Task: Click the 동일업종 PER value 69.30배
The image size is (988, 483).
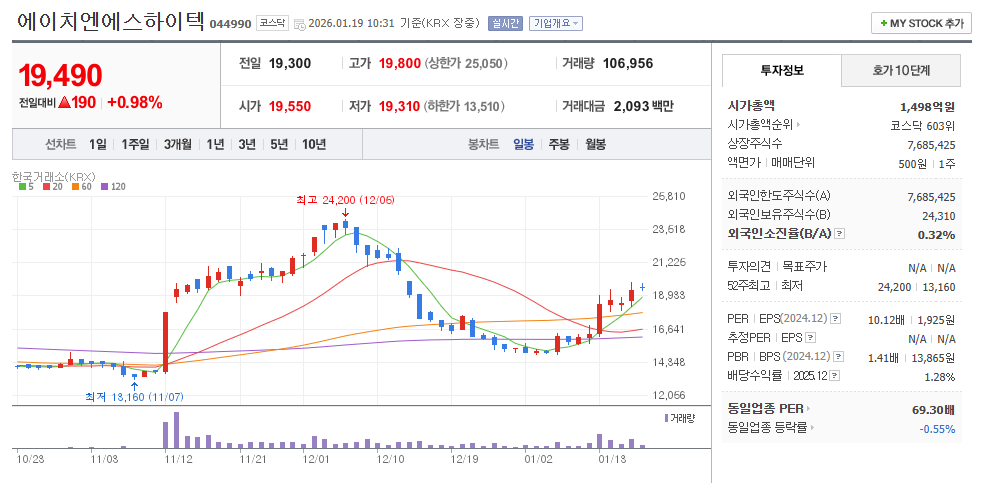Action: (x=933, y=410)
